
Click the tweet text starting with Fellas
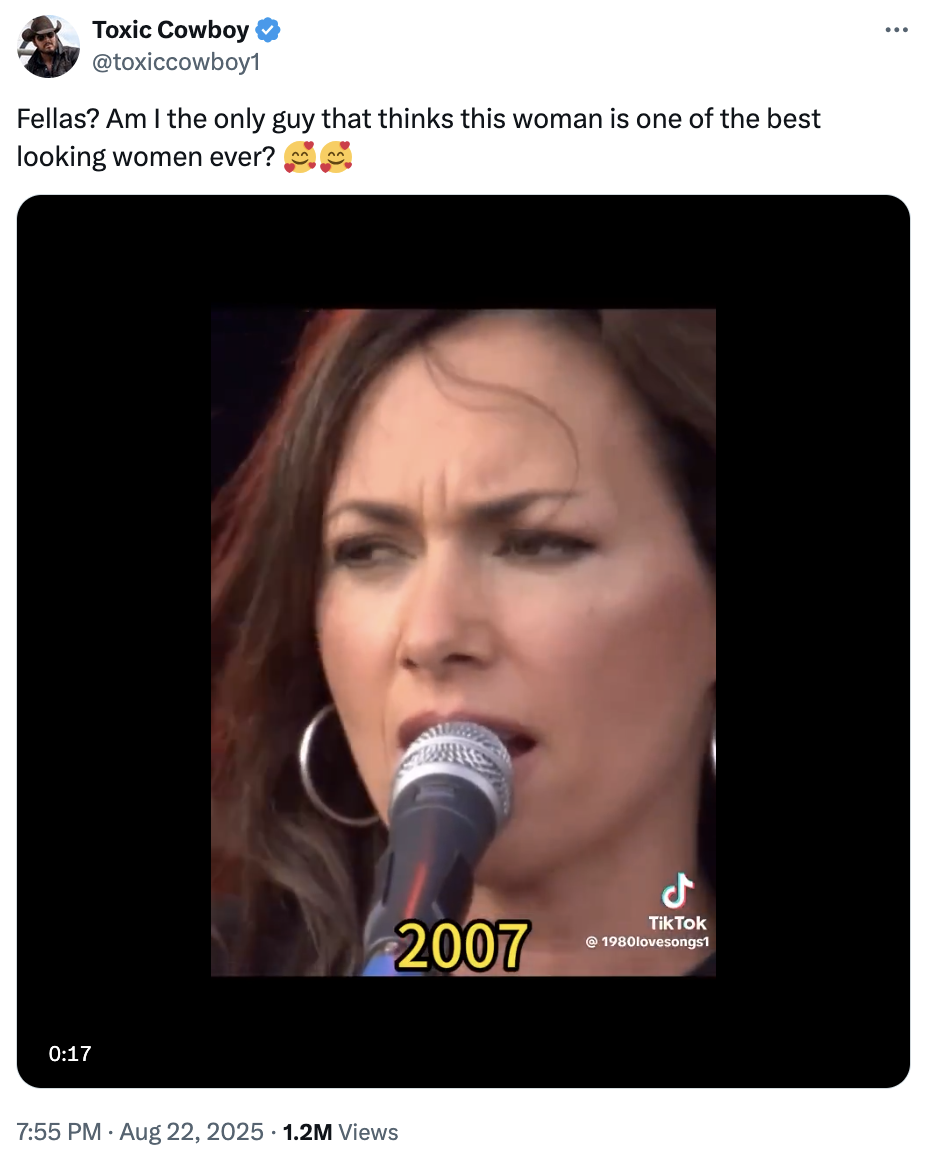pyautogui.click(x=418, y=138)
